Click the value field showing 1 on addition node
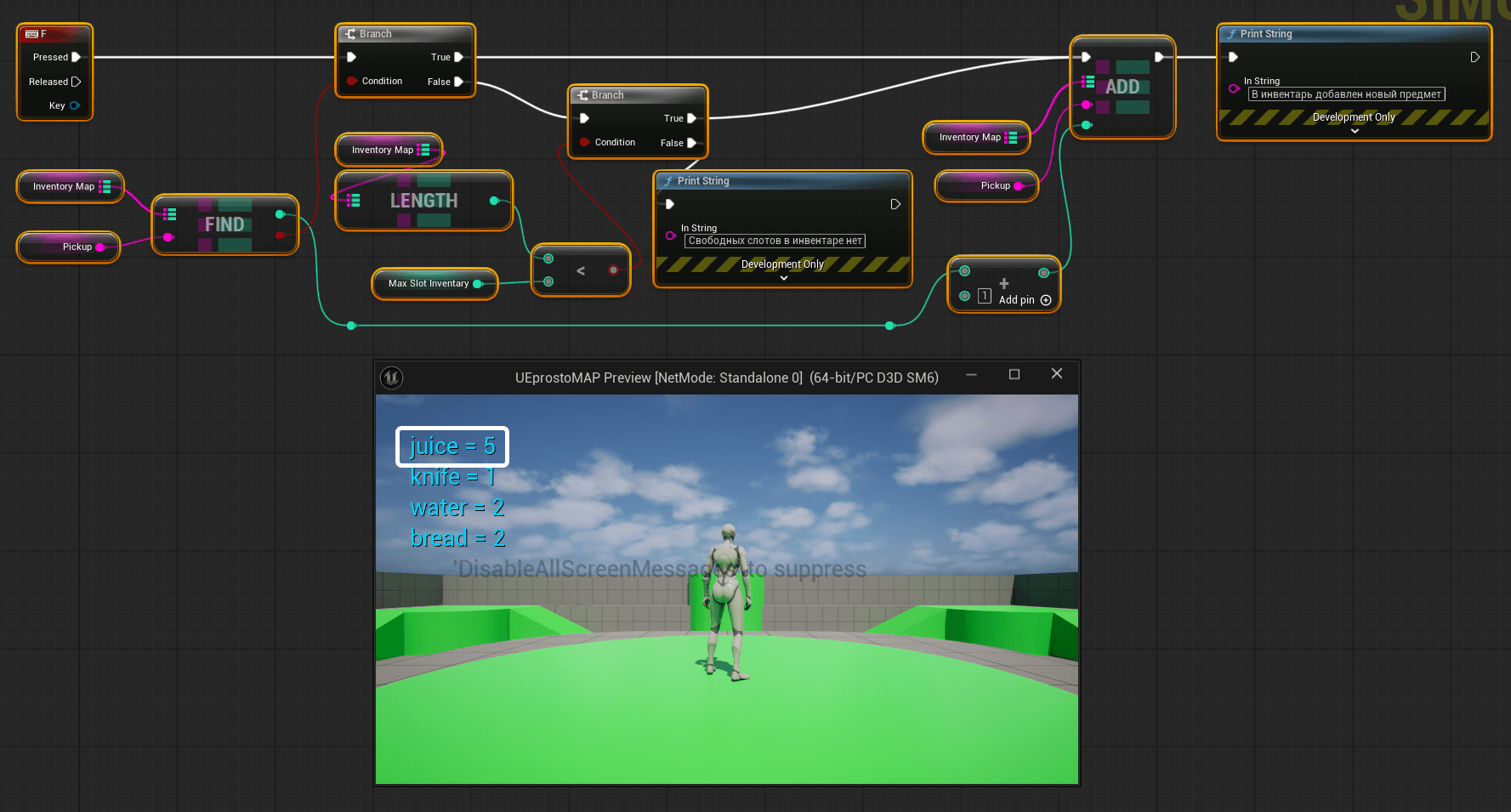The width and height of the screenshot is (1511, 812). click(985, 296)
